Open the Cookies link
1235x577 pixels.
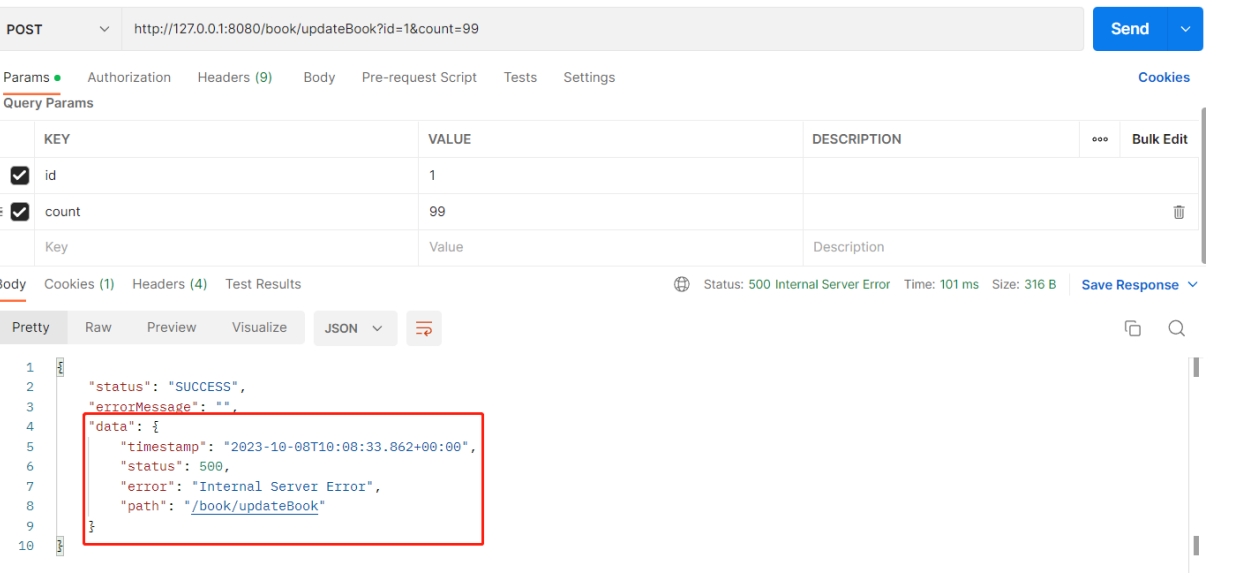coord(1164,77)
